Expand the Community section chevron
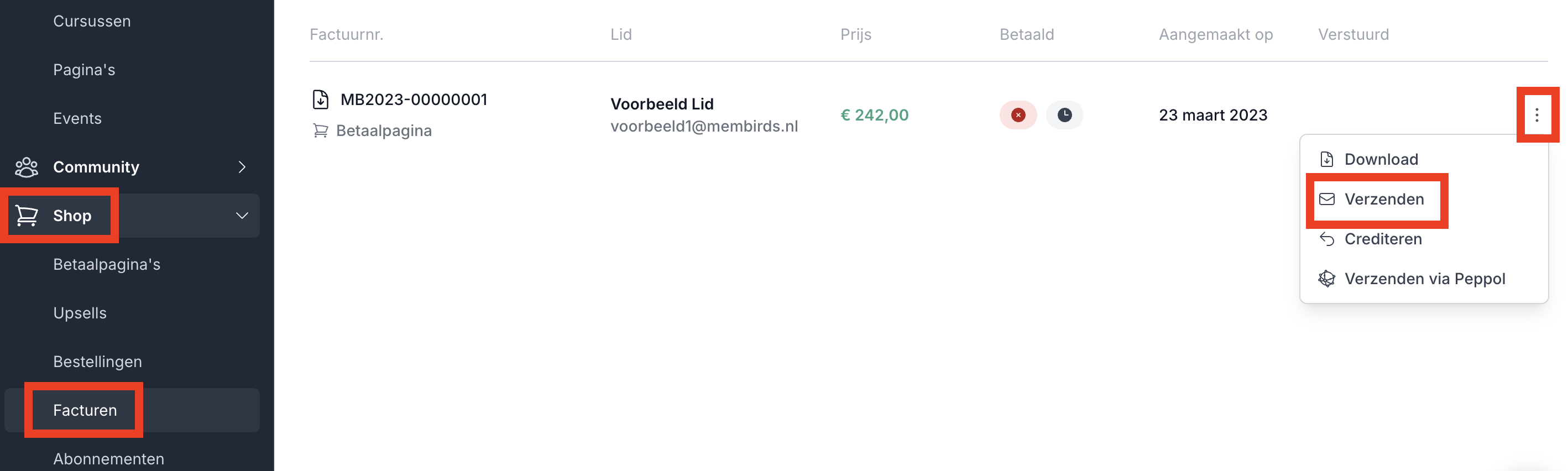The image size is (1568, 471). point(242,167)
